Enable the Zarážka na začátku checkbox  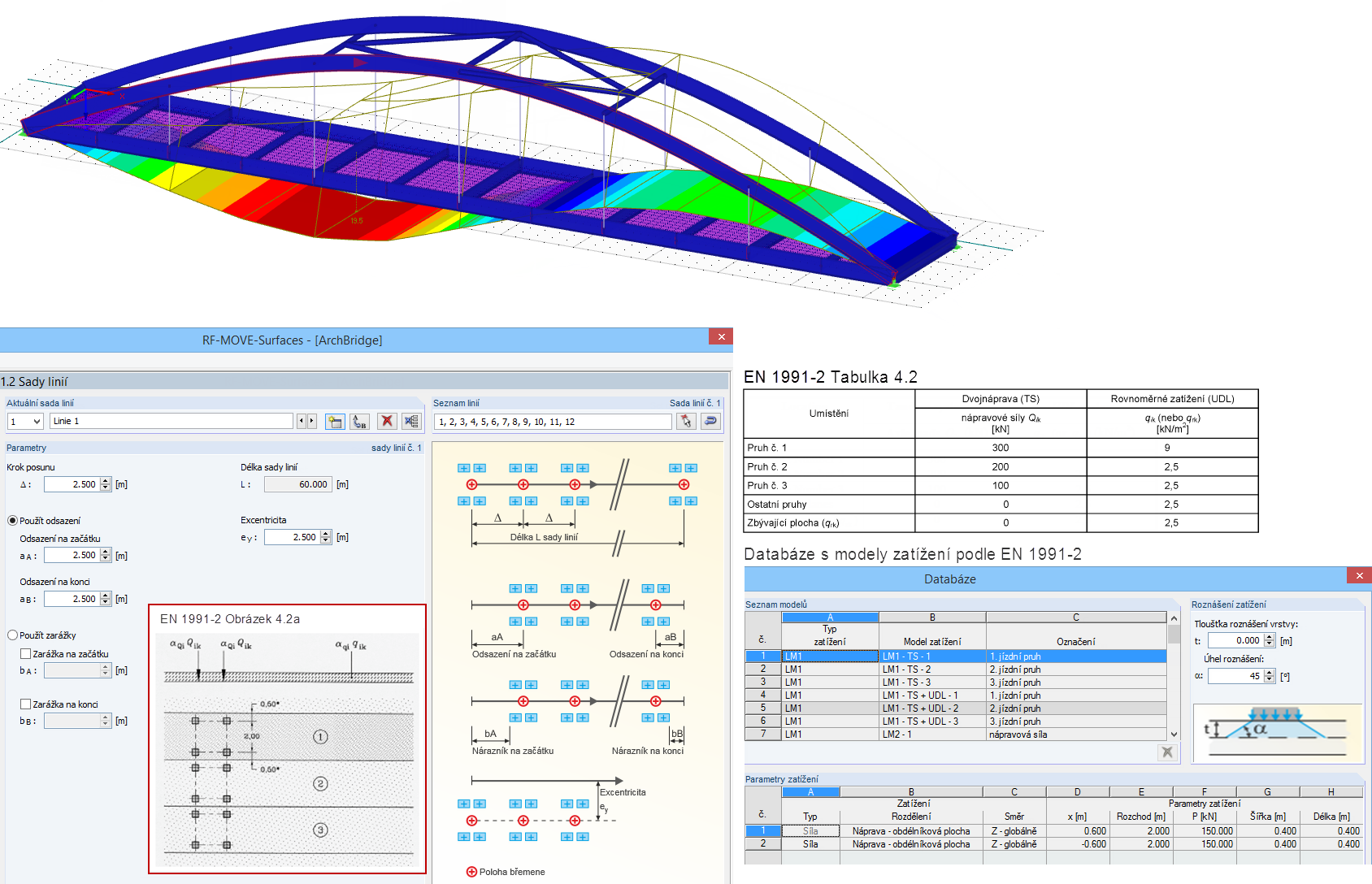tap(25, 654)
